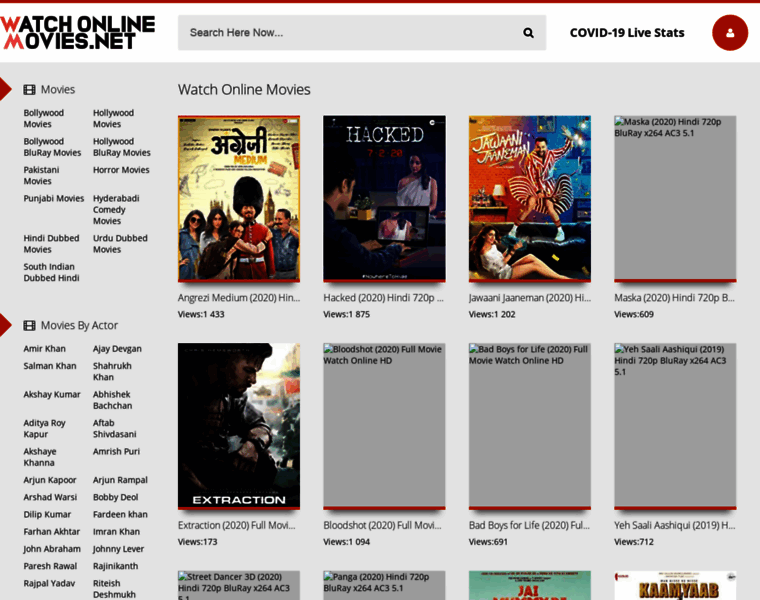Image resolution: width=760 pixels, height=600 pixels.
Task: Open Hindi Dubbed Movies category
Action: pyautogui.click(x=51, y=244)
